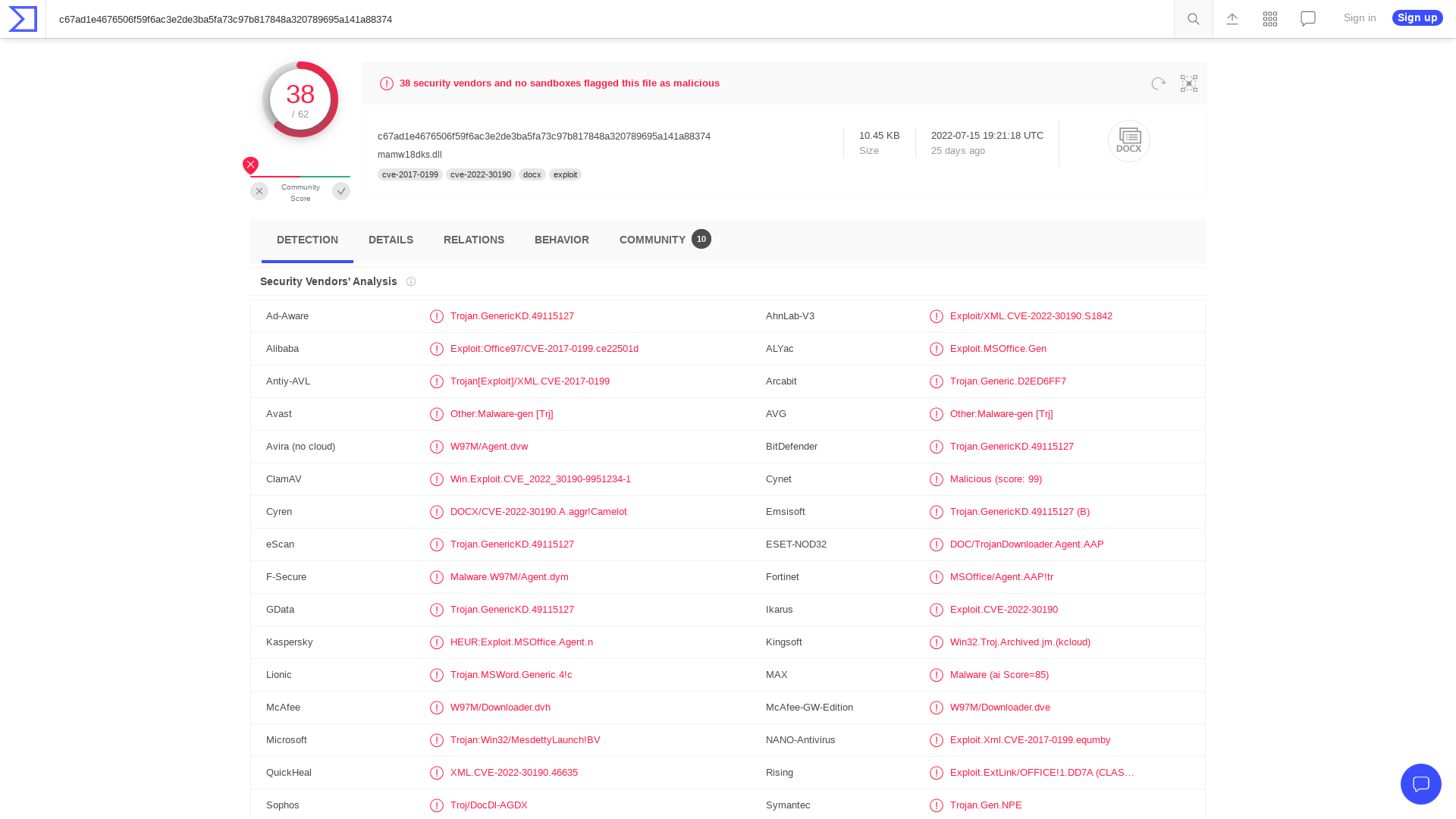Click the reanalyze circular arrow icon
This screenshot has height=819, width=1456.
pyautogui.click(x=1158, y=83)
